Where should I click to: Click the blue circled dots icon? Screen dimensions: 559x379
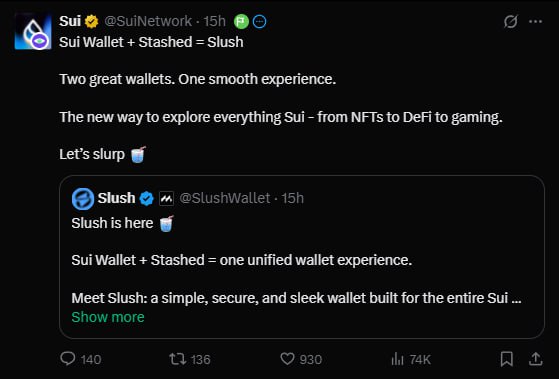(x=259, y=22)
